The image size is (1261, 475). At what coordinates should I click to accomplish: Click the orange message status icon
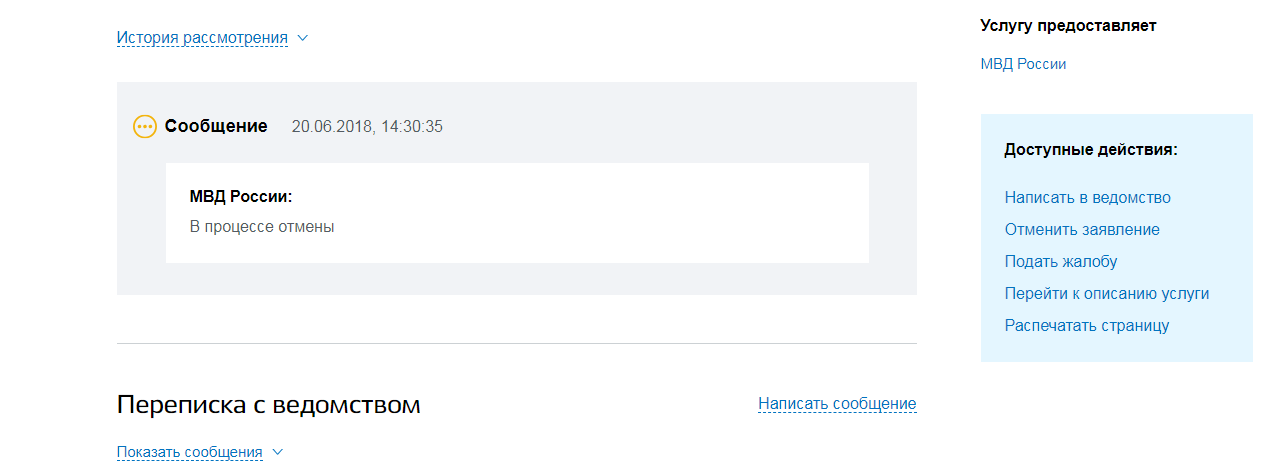pyautogui.click(x=145, y=127)
